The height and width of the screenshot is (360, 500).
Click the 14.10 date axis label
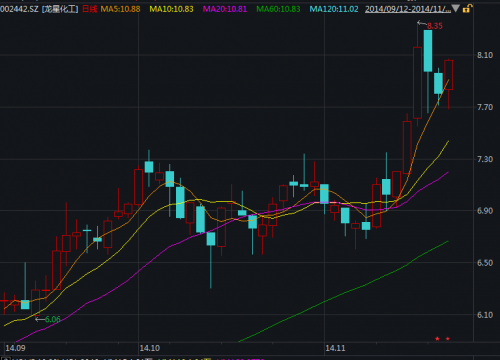click(x=150, y=348)
